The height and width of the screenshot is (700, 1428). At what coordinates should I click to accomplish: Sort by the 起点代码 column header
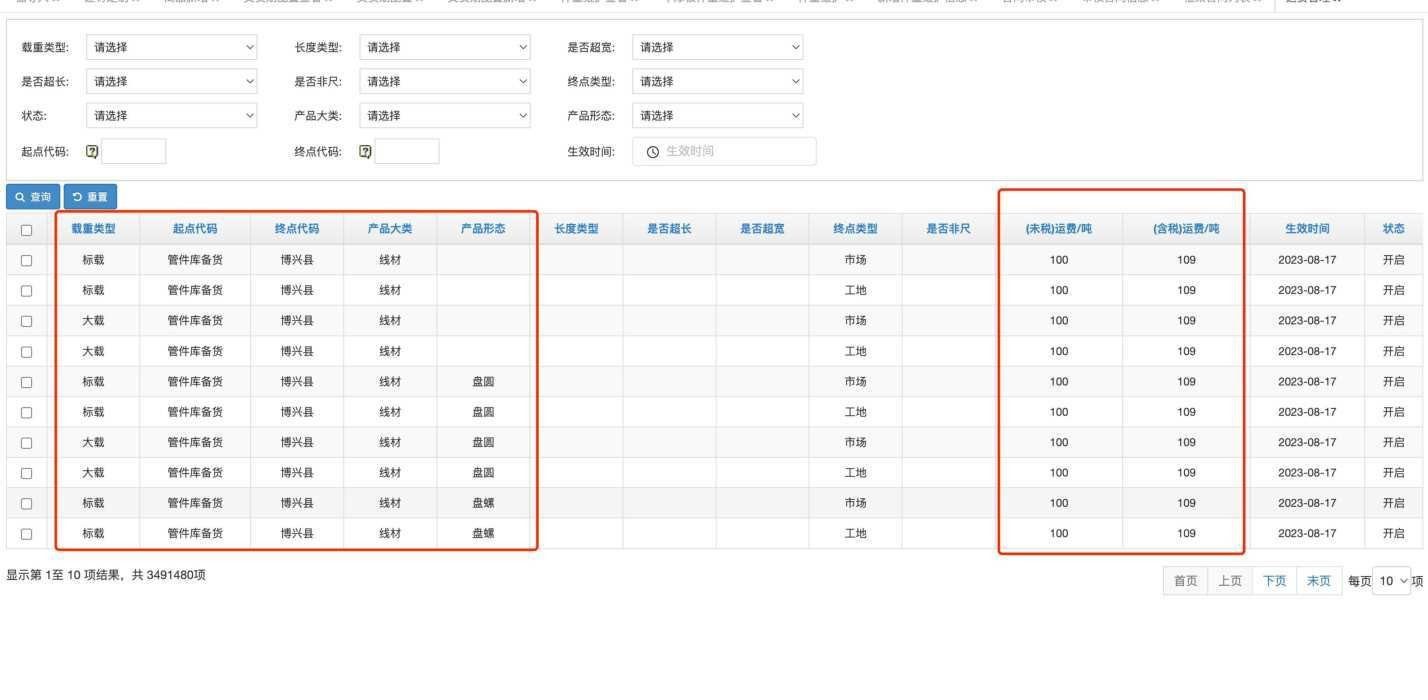pyautogui.click(x=195, y=229)
